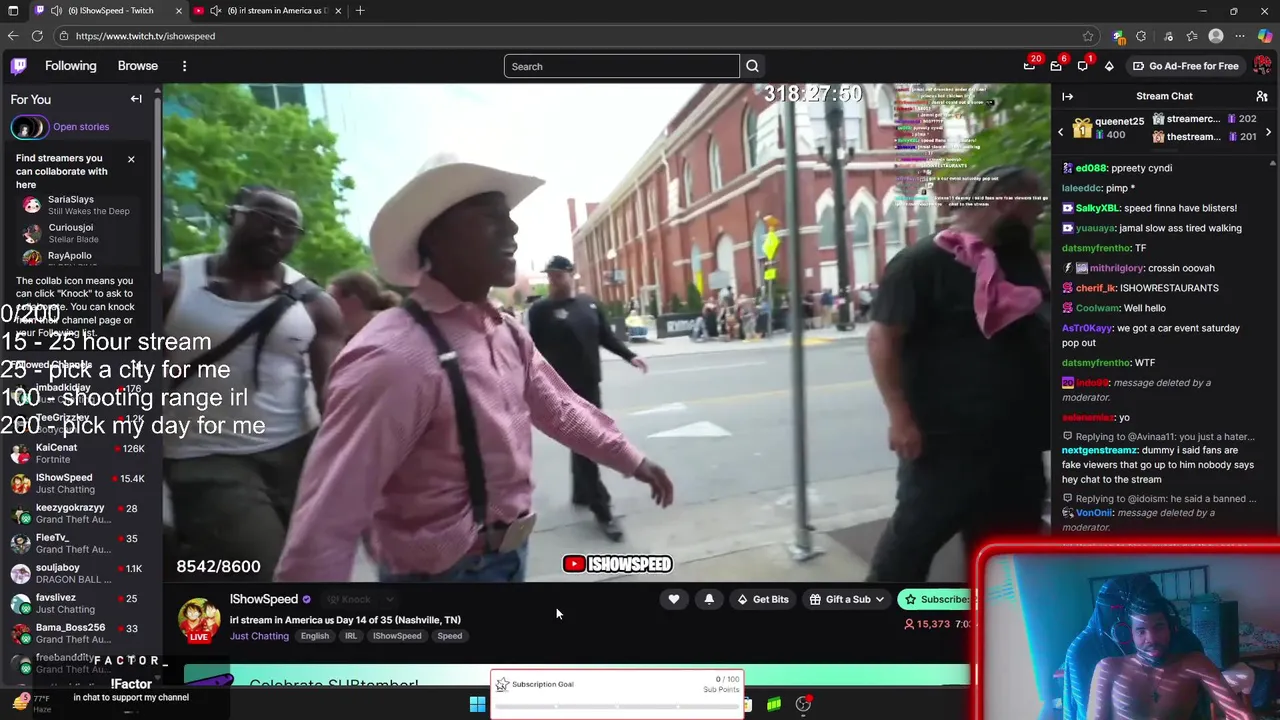Image resolution: width=1280 pixels, height=720 pixels.
Task: Click the browser address bar URL
Action: (145, 36)
